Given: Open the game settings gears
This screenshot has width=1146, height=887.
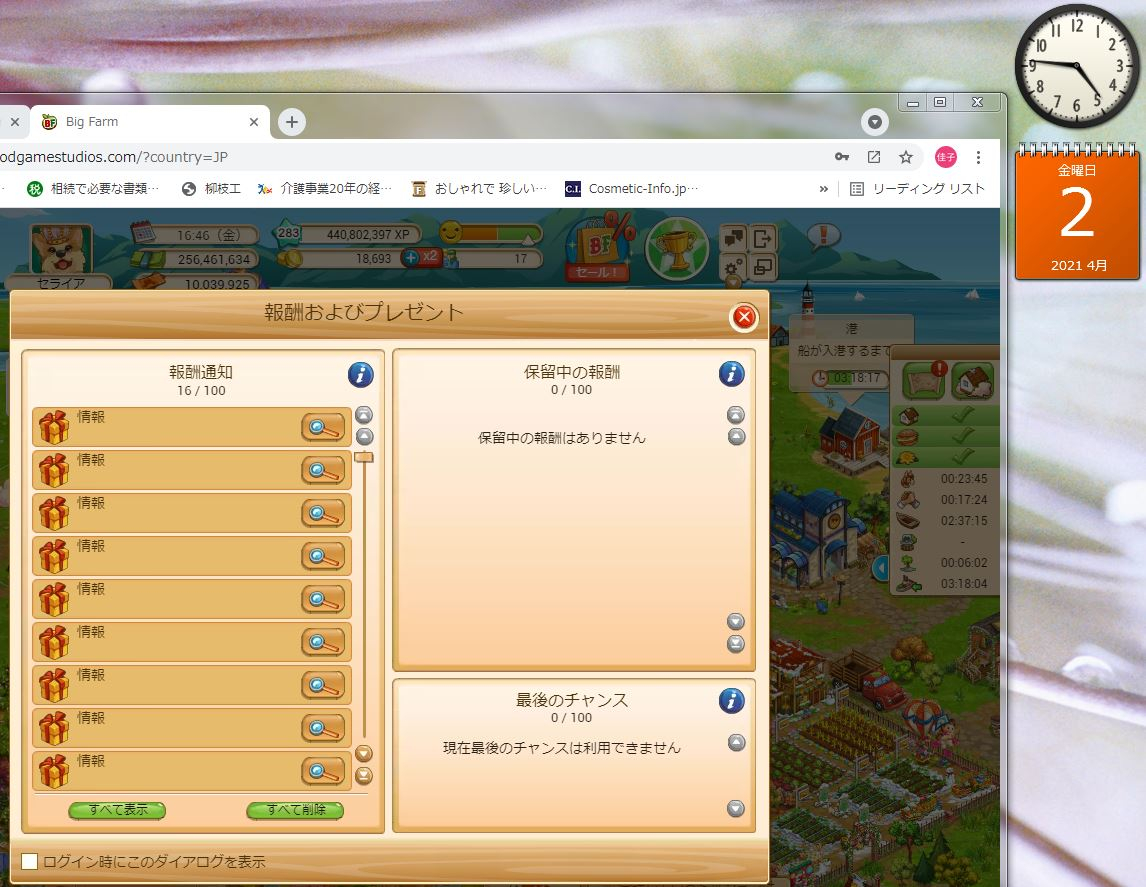Looking at the screenshot, I should (734, 267).
